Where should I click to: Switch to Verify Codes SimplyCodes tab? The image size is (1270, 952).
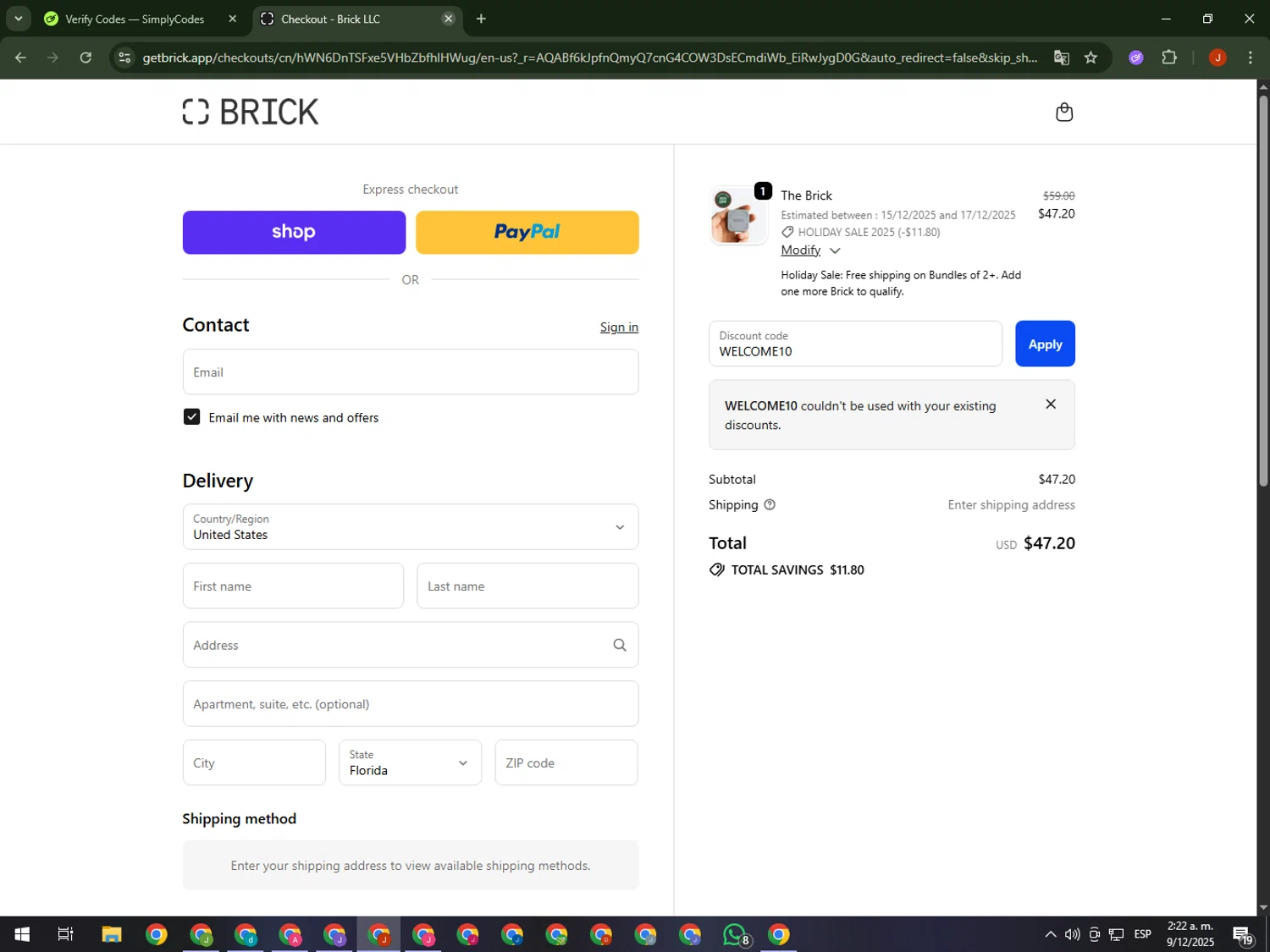134,19
